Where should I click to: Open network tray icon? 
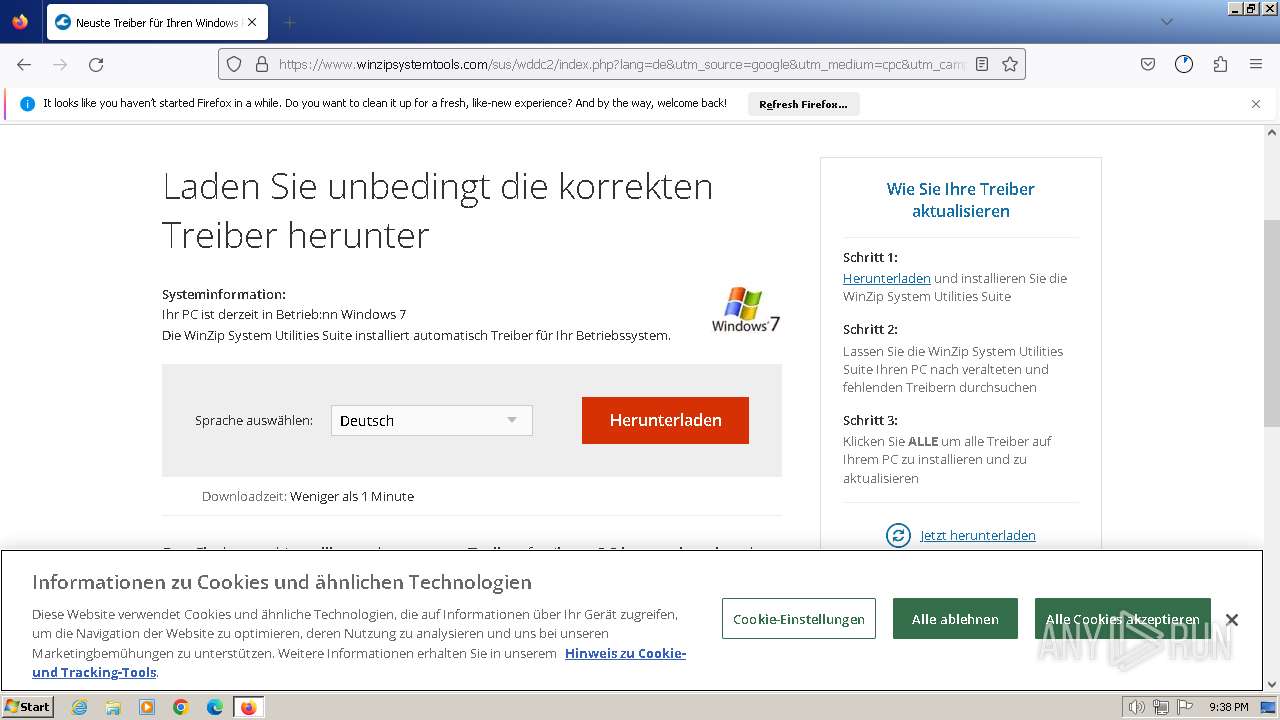point(1161,707)
